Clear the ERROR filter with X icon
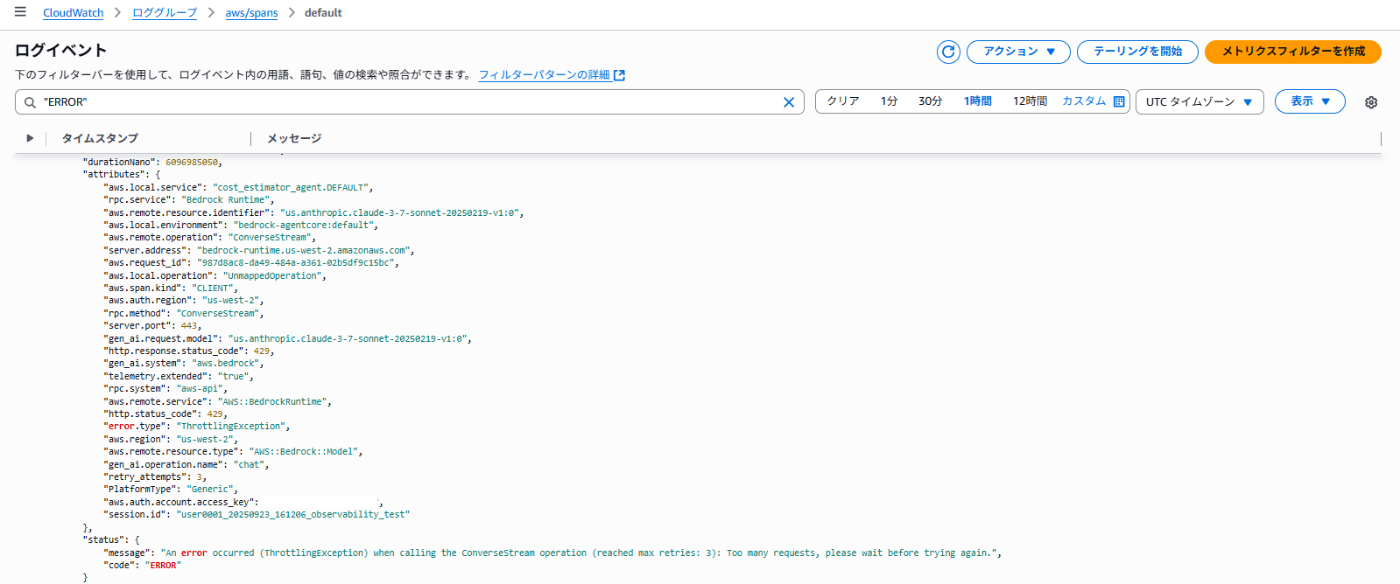This screenshot has width=1400, height=584. pyautogui.click(x=788, y=102)
